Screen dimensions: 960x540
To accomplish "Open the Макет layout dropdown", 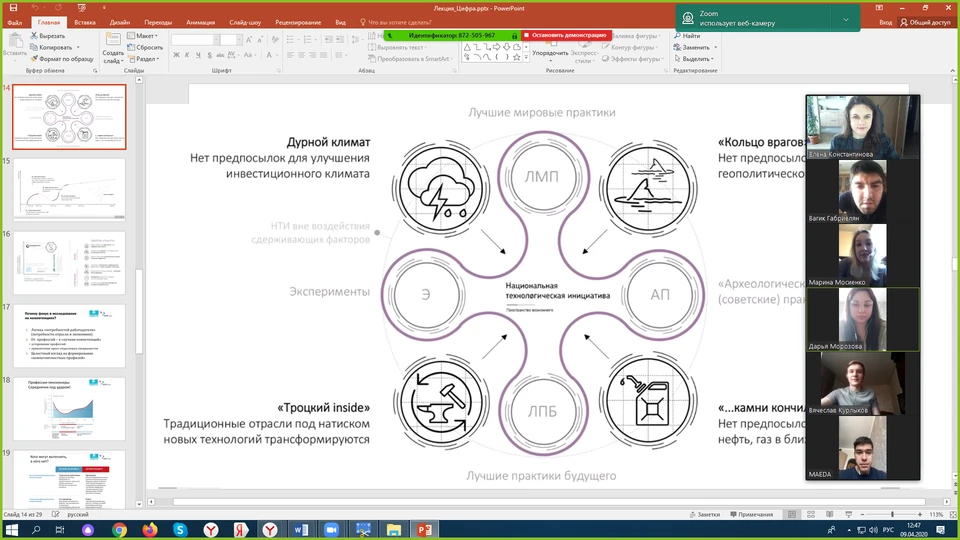I will (143, 36).
